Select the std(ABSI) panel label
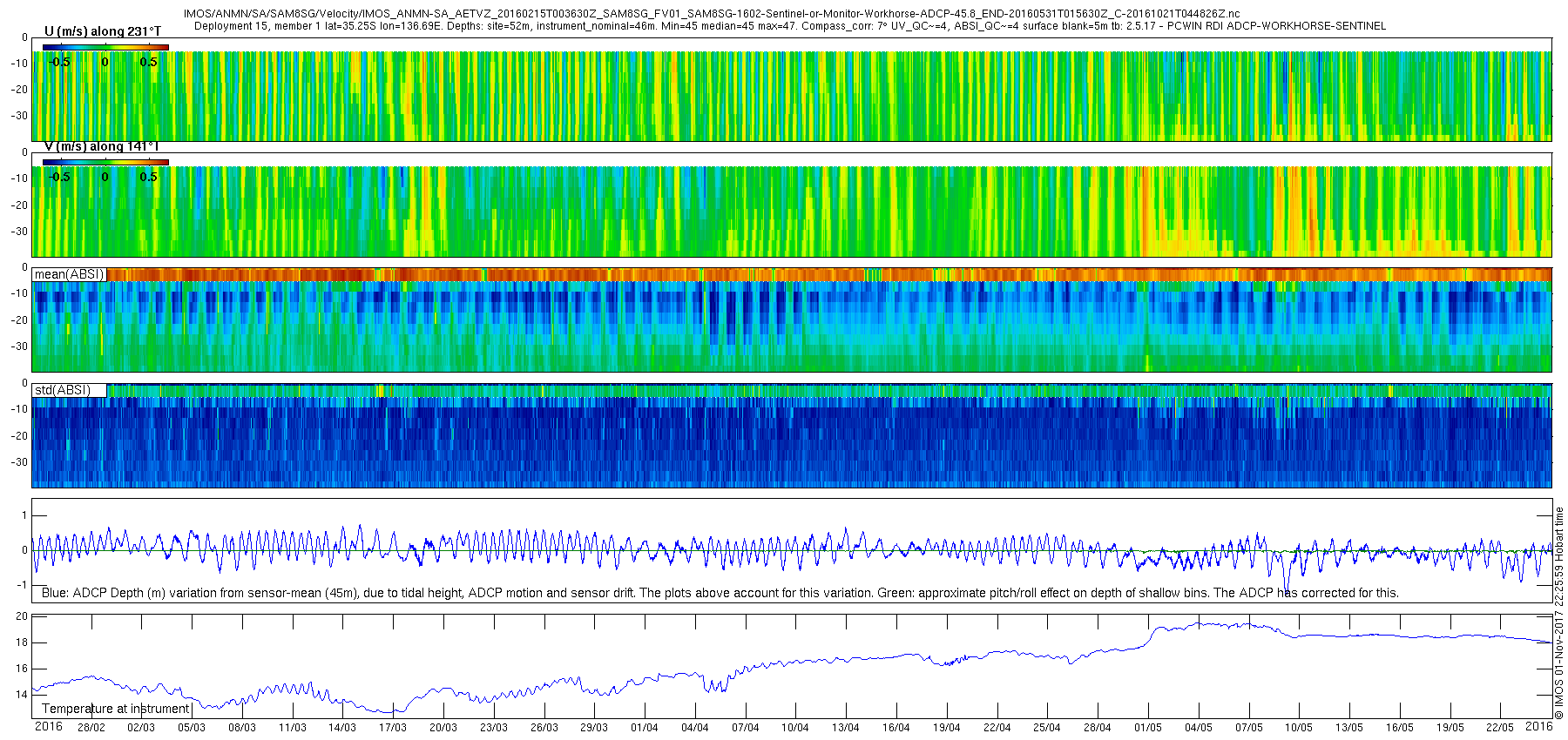Screen dimensions: 1568x740 (x=62, y=390)
